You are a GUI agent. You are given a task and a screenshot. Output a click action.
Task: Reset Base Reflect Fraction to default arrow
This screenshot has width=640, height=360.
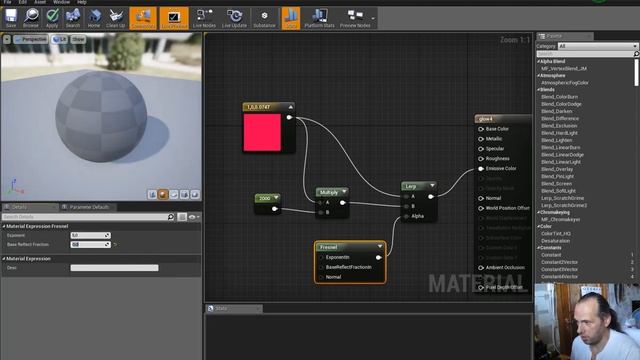coord(115,244)
